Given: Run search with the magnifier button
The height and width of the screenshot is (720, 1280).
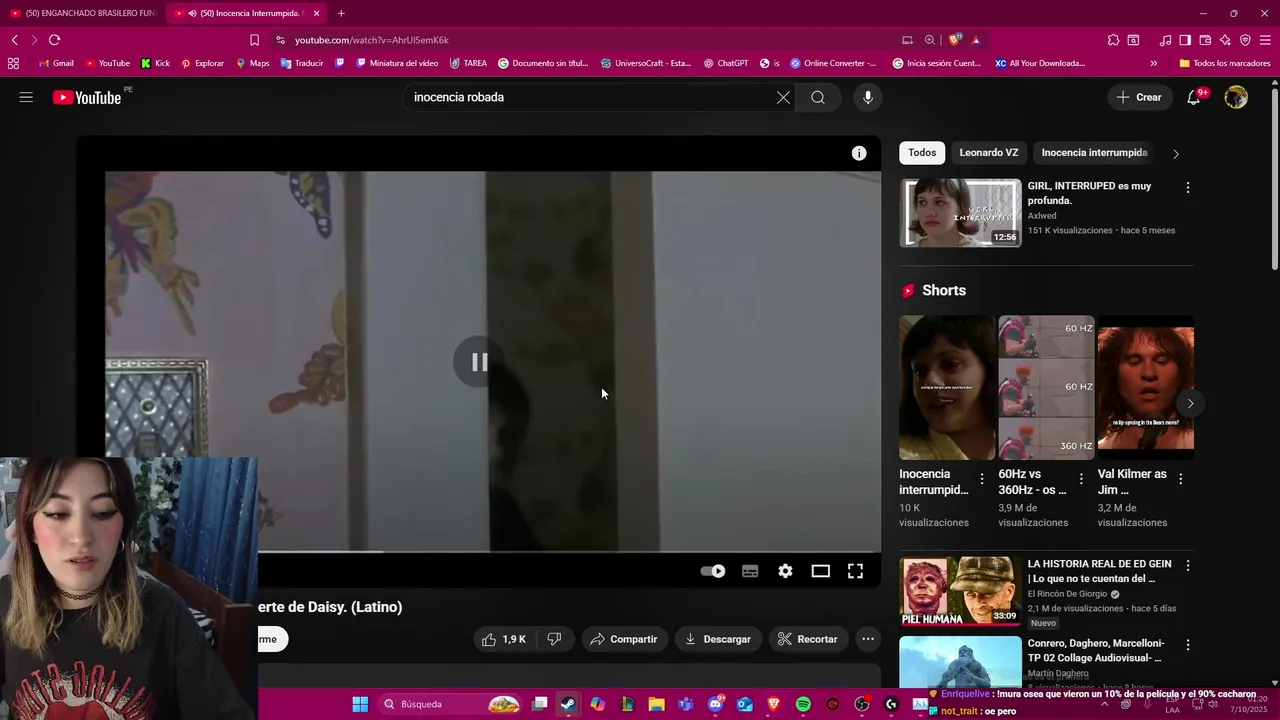Looking at the screenshot, I should coord(818,97).
